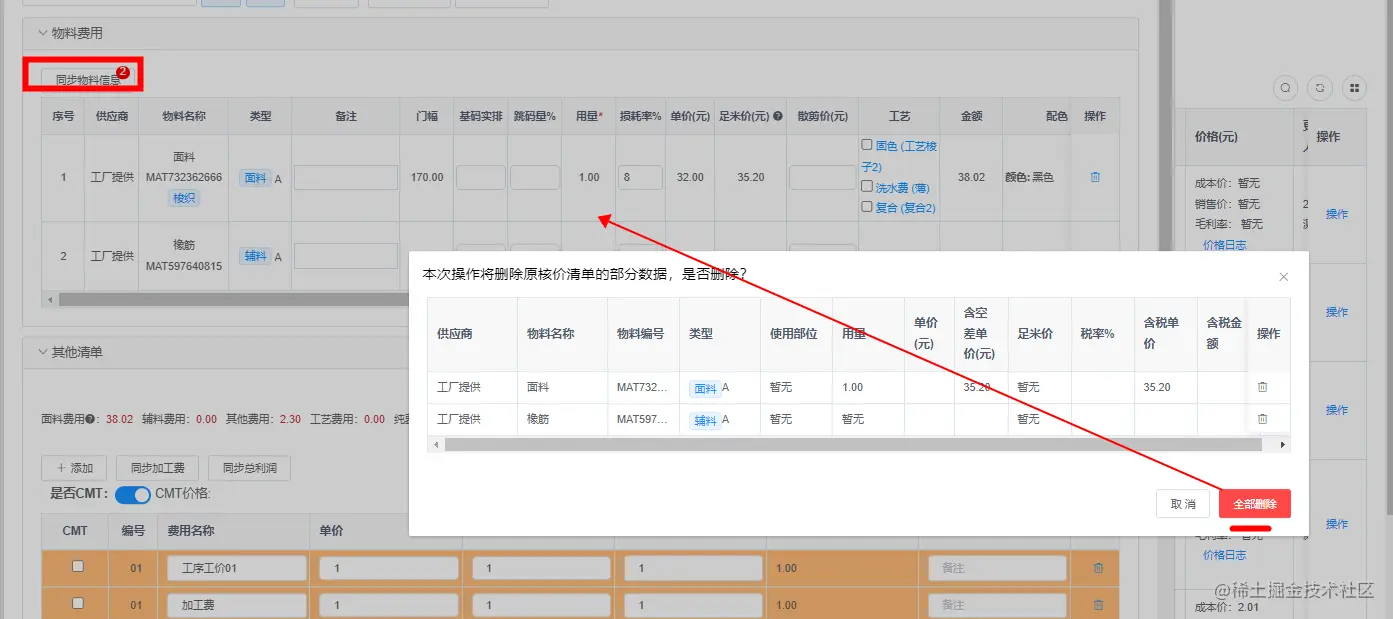
Task: Open the upper 价格日志 link in right panel
Action: point(1224,245)
